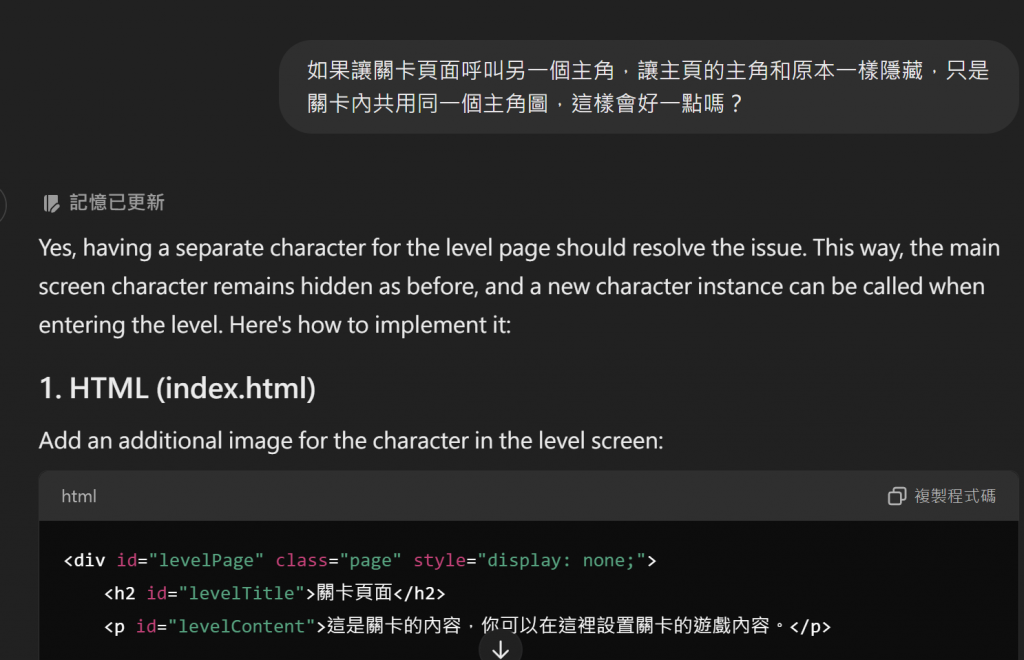The height and width of the screenshot is (660, 1024).
Task: Click the 'Add an additional image' sentence
Action: click(x=351, y=441)
